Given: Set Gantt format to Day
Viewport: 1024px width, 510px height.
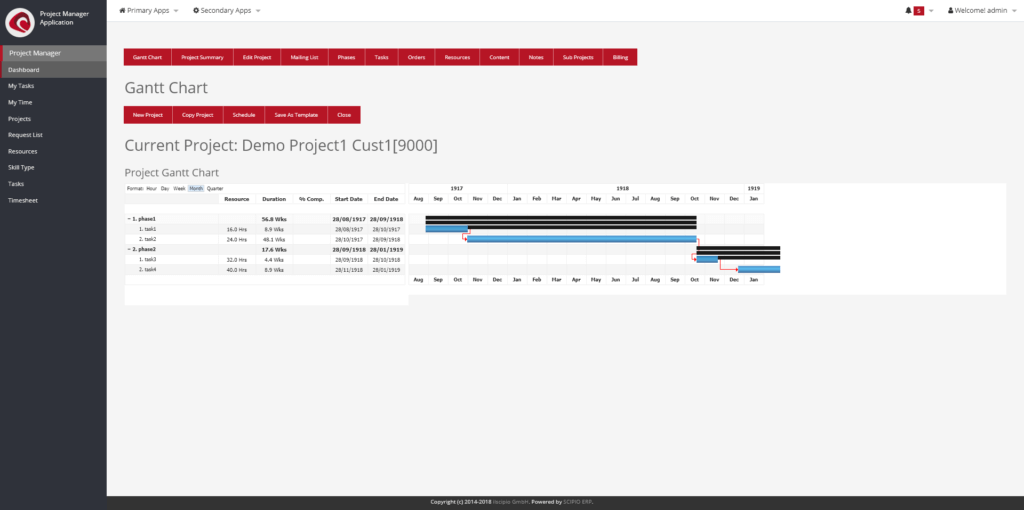Looking at the screenshot, I should (165, 188).
